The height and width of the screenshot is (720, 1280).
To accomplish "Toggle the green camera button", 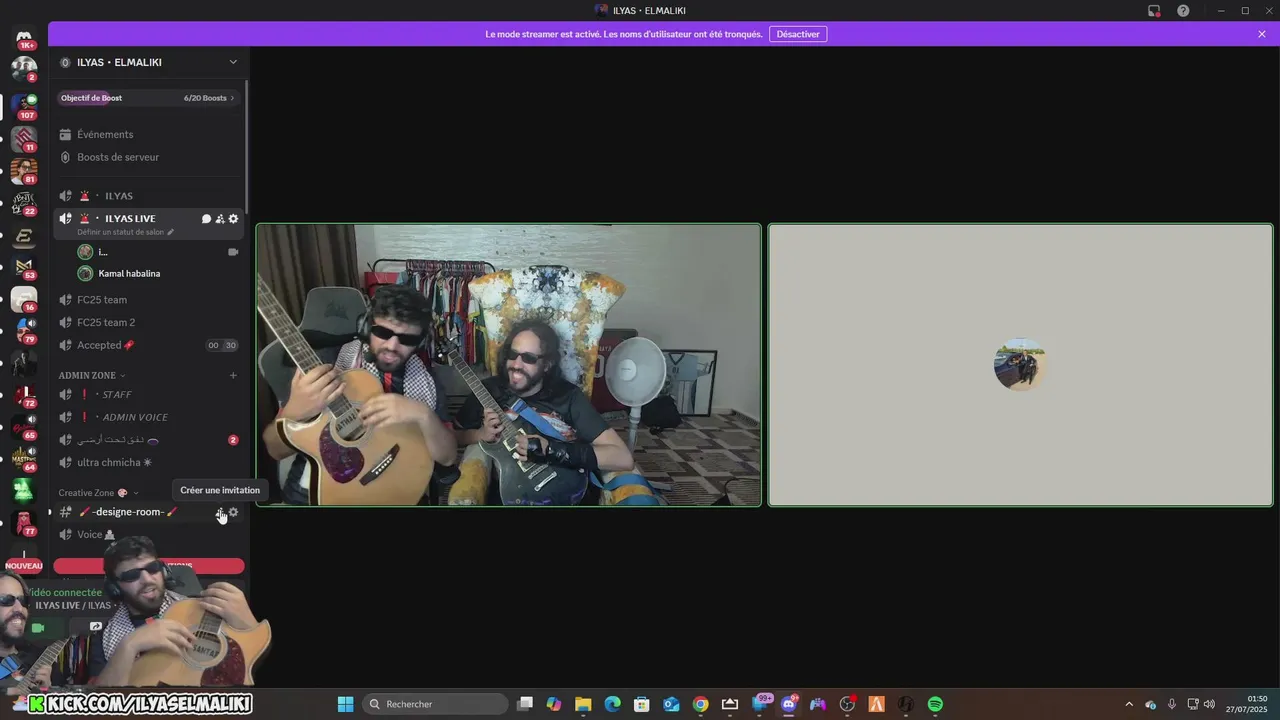I will tap(38, 628).
